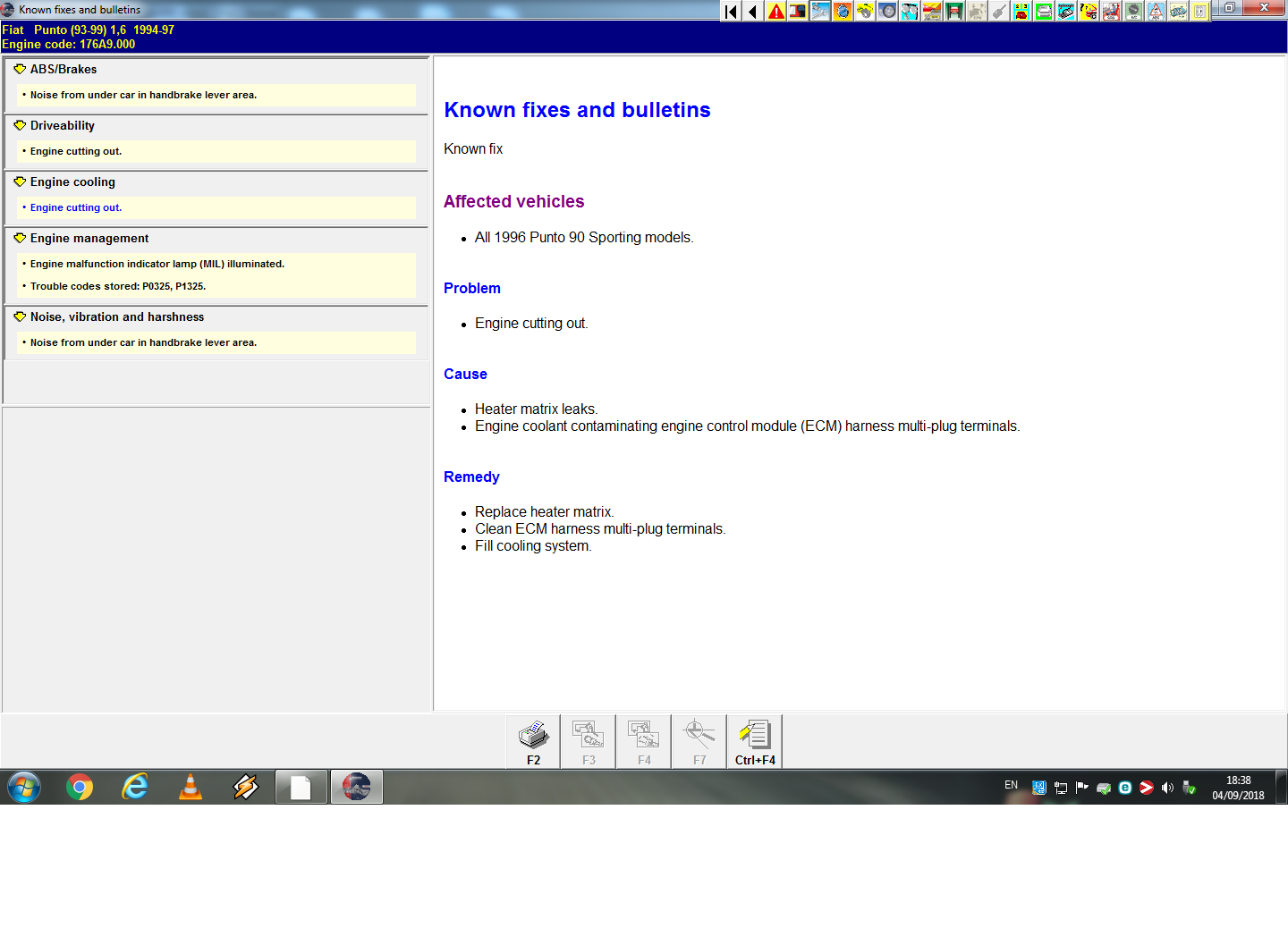1288x928 pixels.
Task: Click 'All 1996 Punto 90 Sporting models.'
Action: pyautogui.click(x=584, y=237)
